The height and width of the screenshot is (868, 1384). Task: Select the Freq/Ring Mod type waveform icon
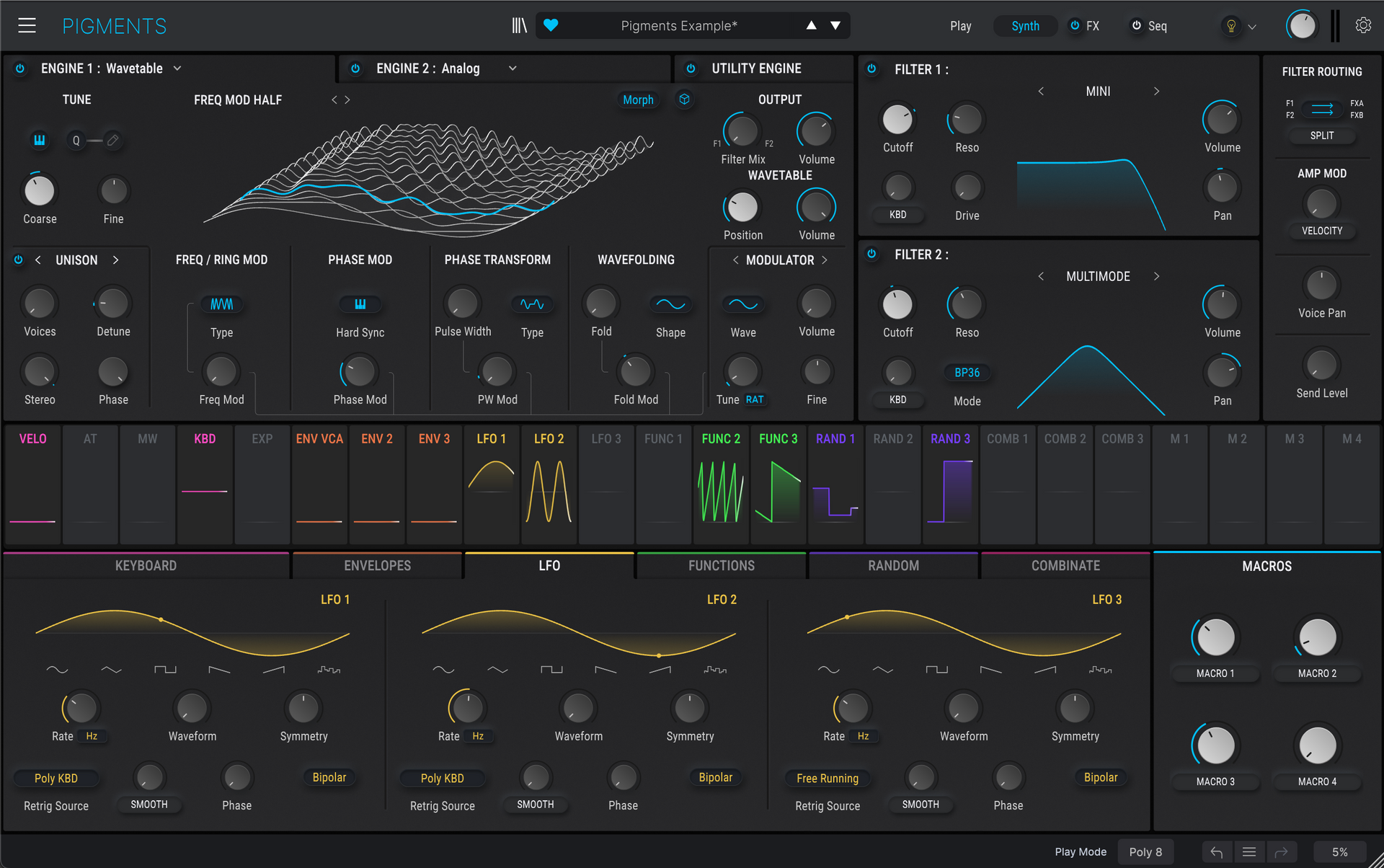tap(221, 304)
